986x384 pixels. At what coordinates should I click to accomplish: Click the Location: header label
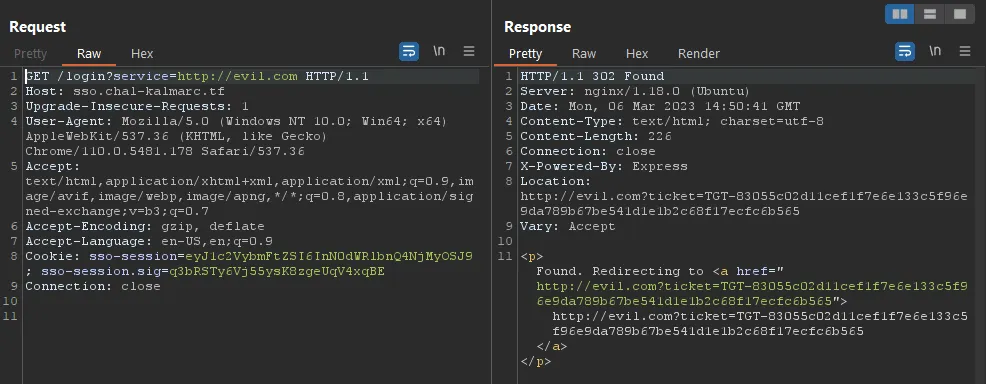click(556, 182)
